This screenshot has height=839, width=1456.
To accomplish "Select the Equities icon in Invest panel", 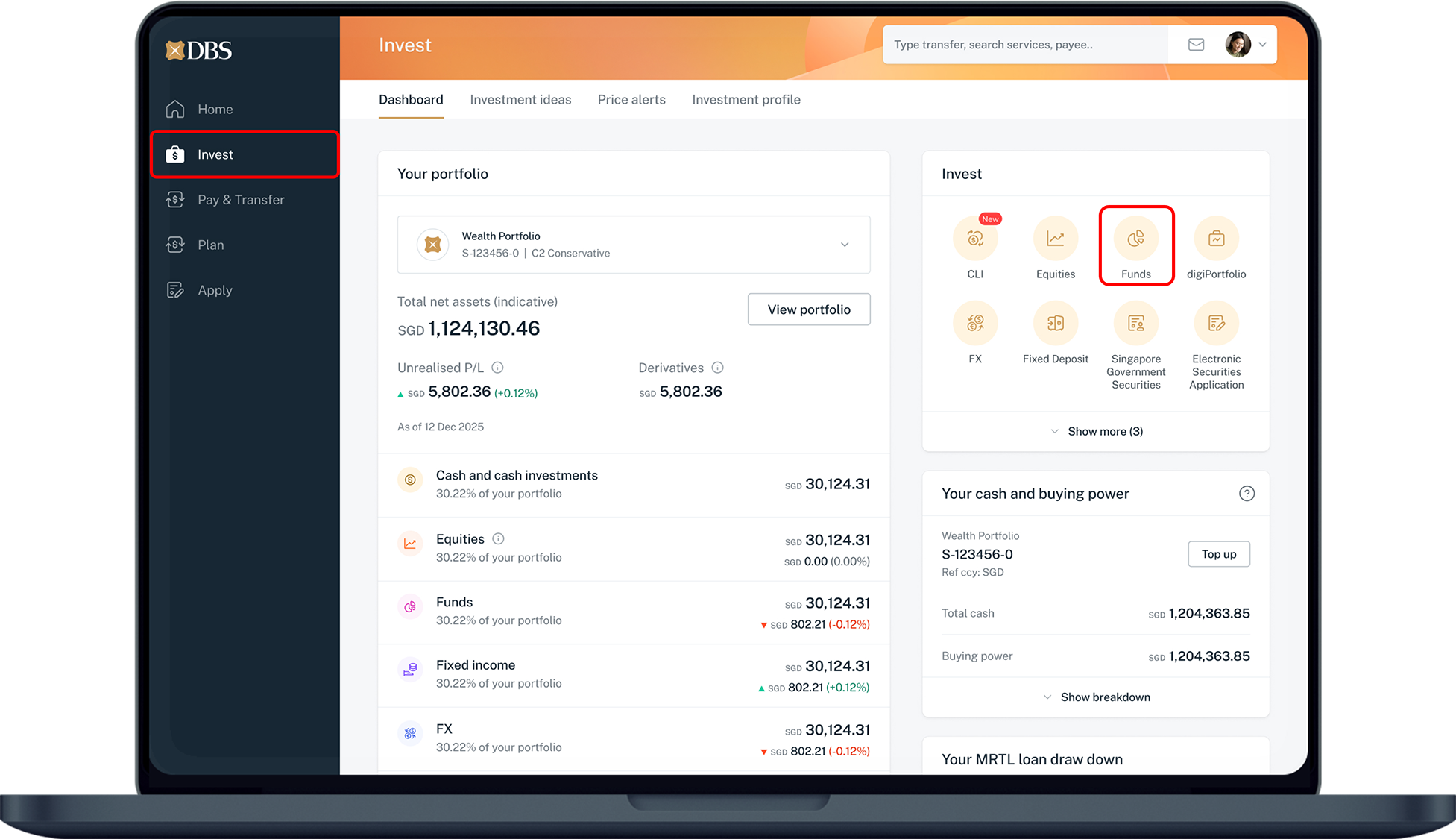I will coord(1055,239).
